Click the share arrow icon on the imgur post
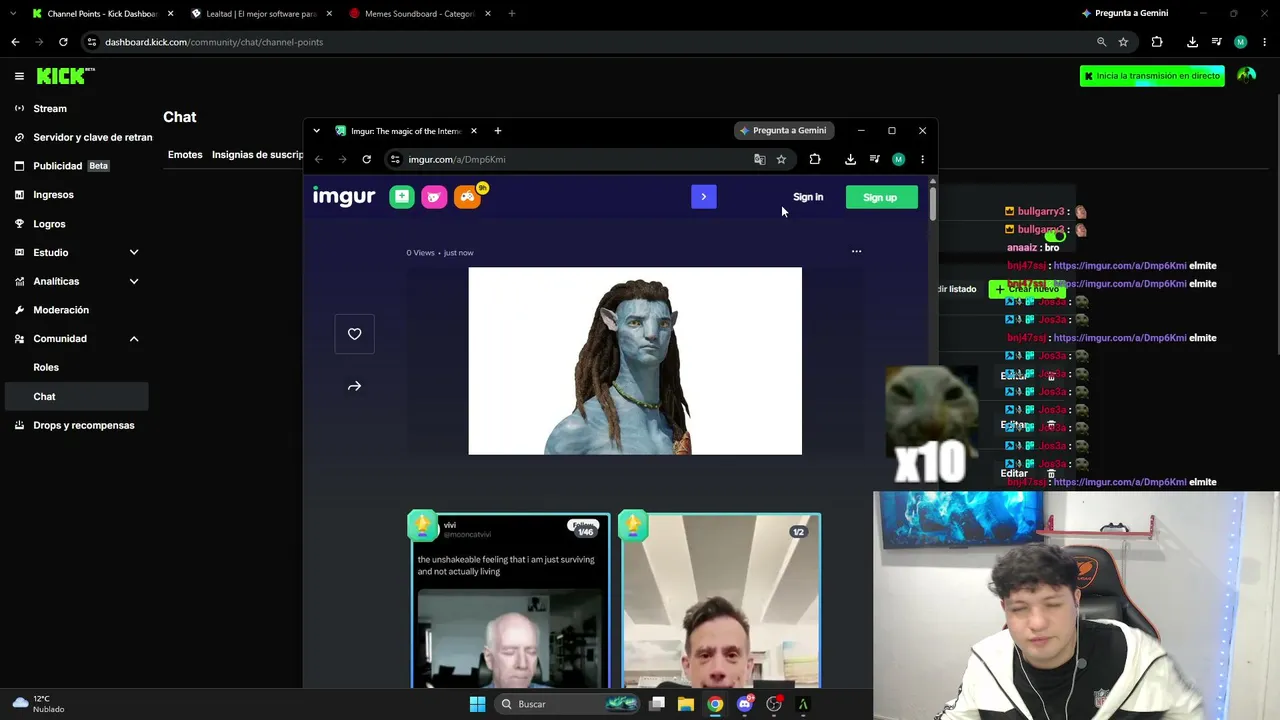This screenshot has width=1280, height=720. [x=355, y=386]
